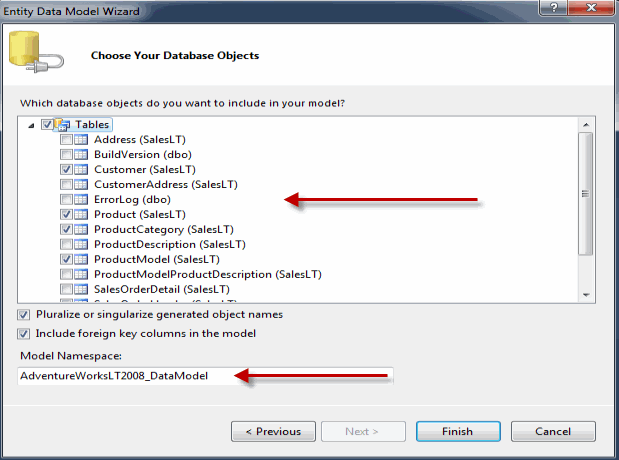
Task: Disable Include foreign key columns option
Action: (x=23, y=334)
